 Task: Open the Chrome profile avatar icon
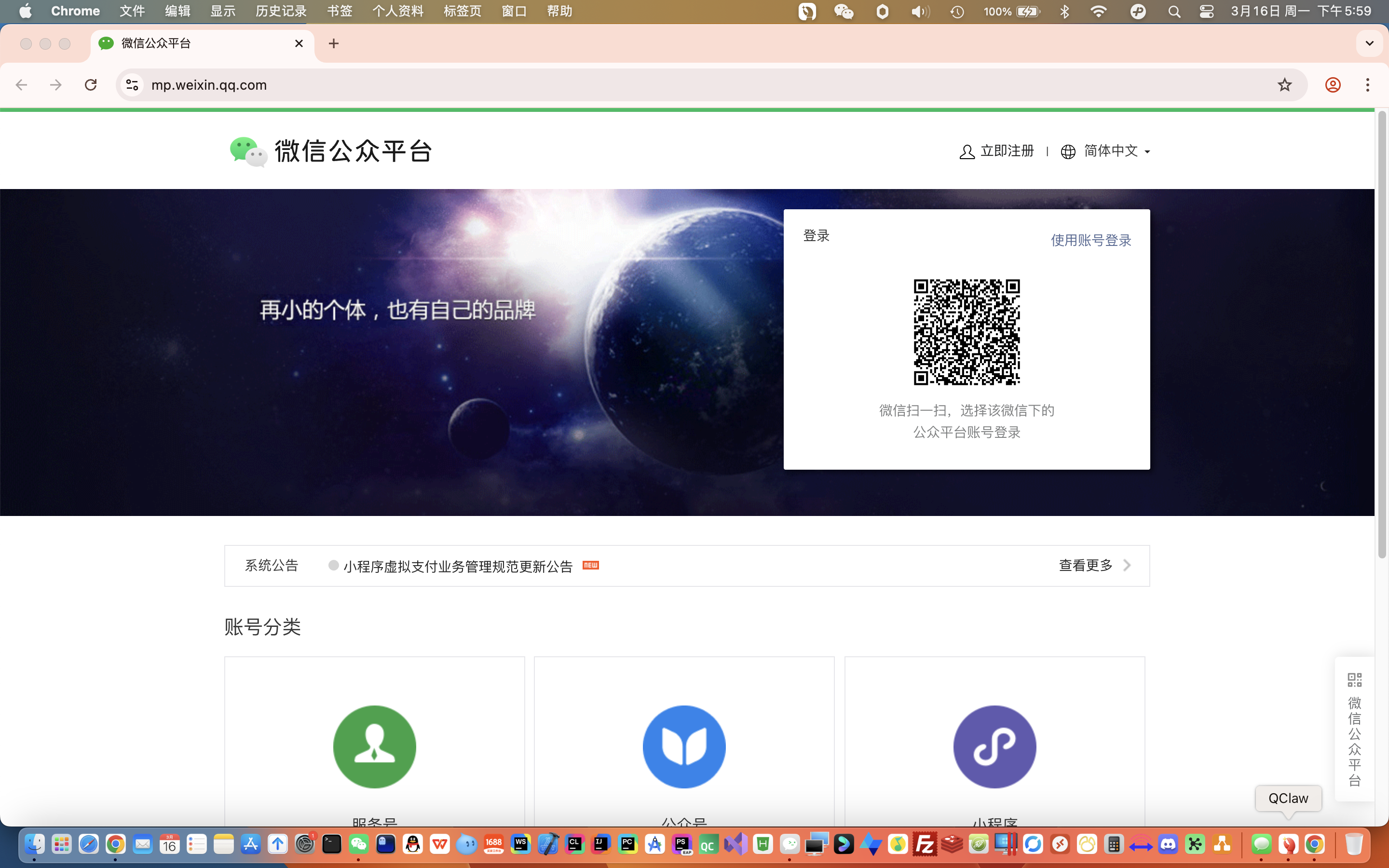tap(1332, 85)
